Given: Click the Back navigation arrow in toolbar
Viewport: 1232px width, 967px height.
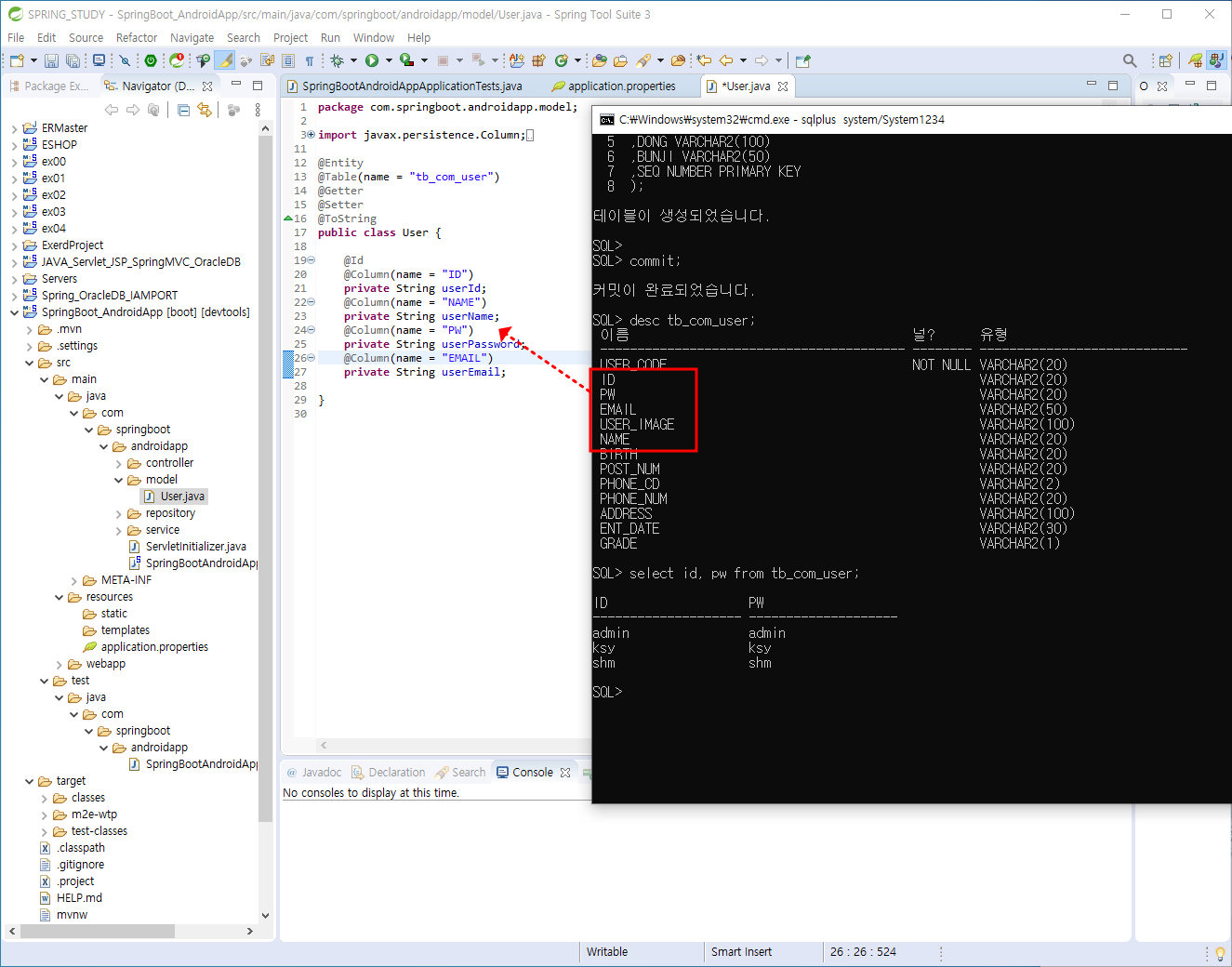Looking at the screenshot, I should 726,60.
